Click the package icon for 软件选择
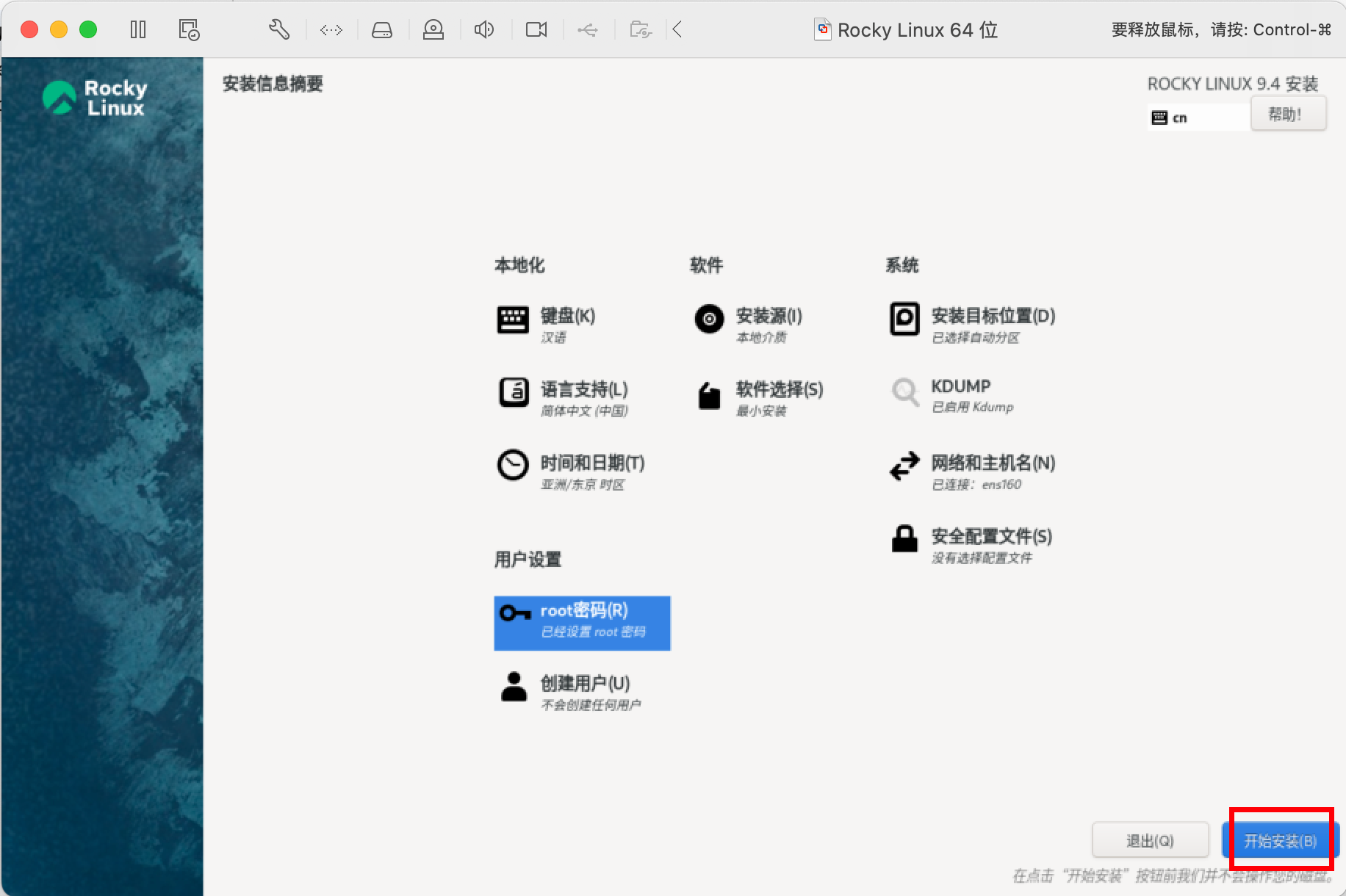Viewport: 1346px width, 896px height. (x=709, y=395)
